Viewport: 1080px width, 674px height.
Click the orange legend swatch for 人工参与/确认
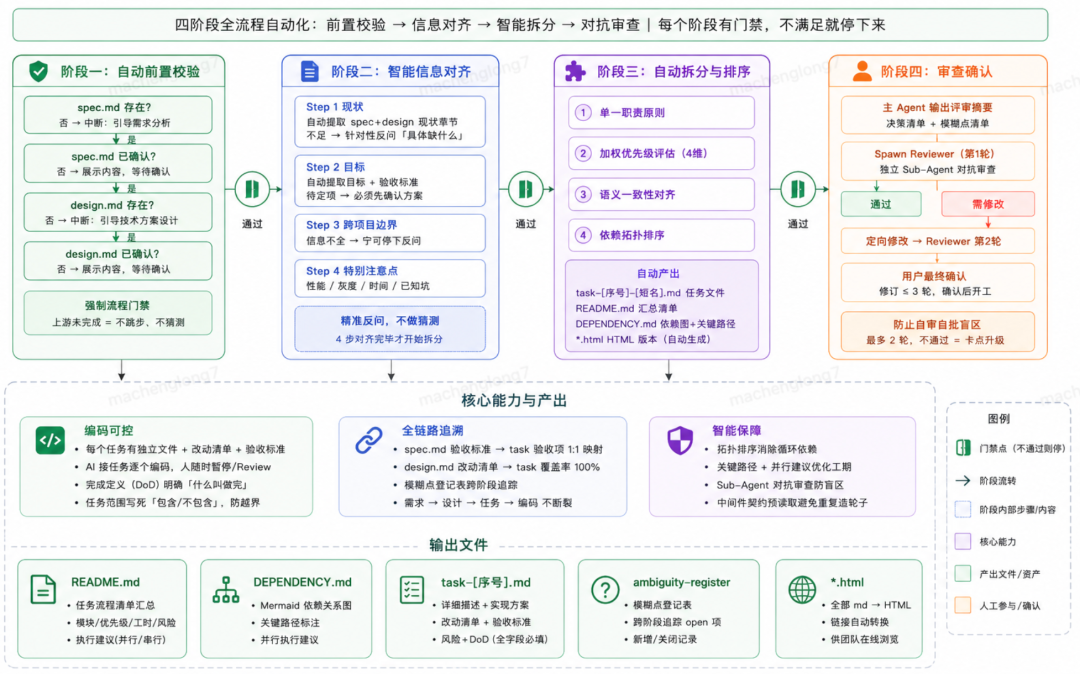963,605
